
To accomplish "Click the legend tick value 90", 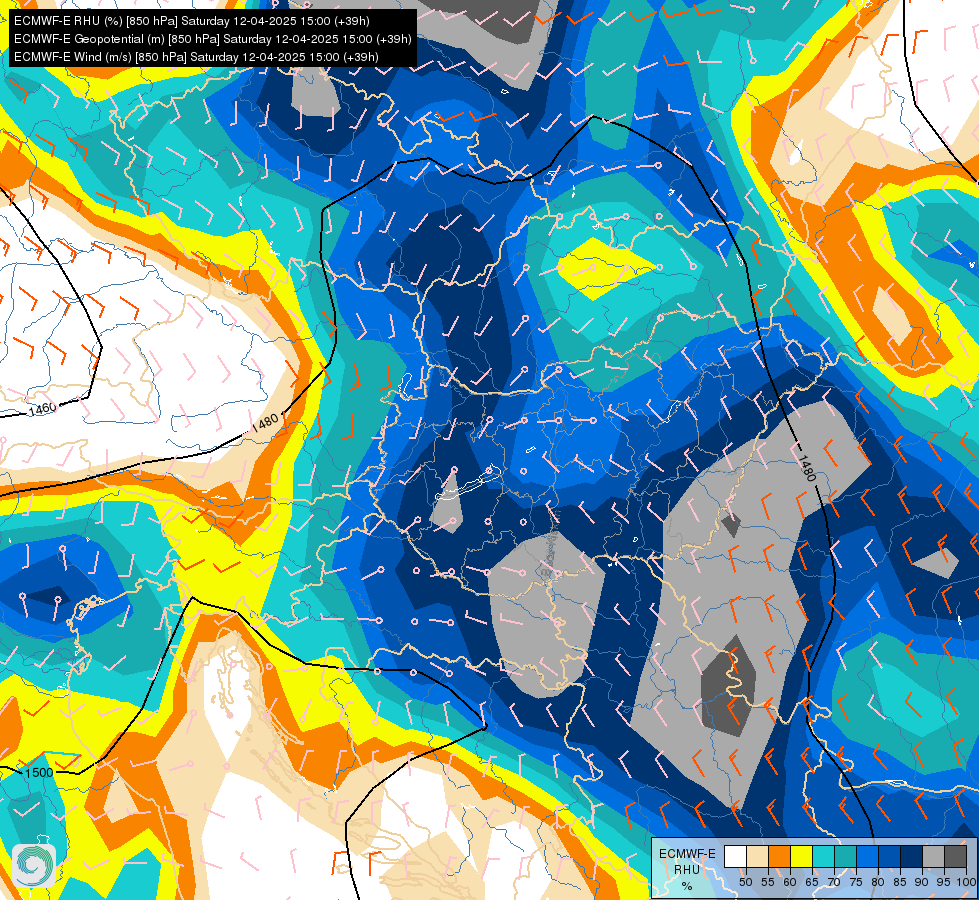I will 922,882.
